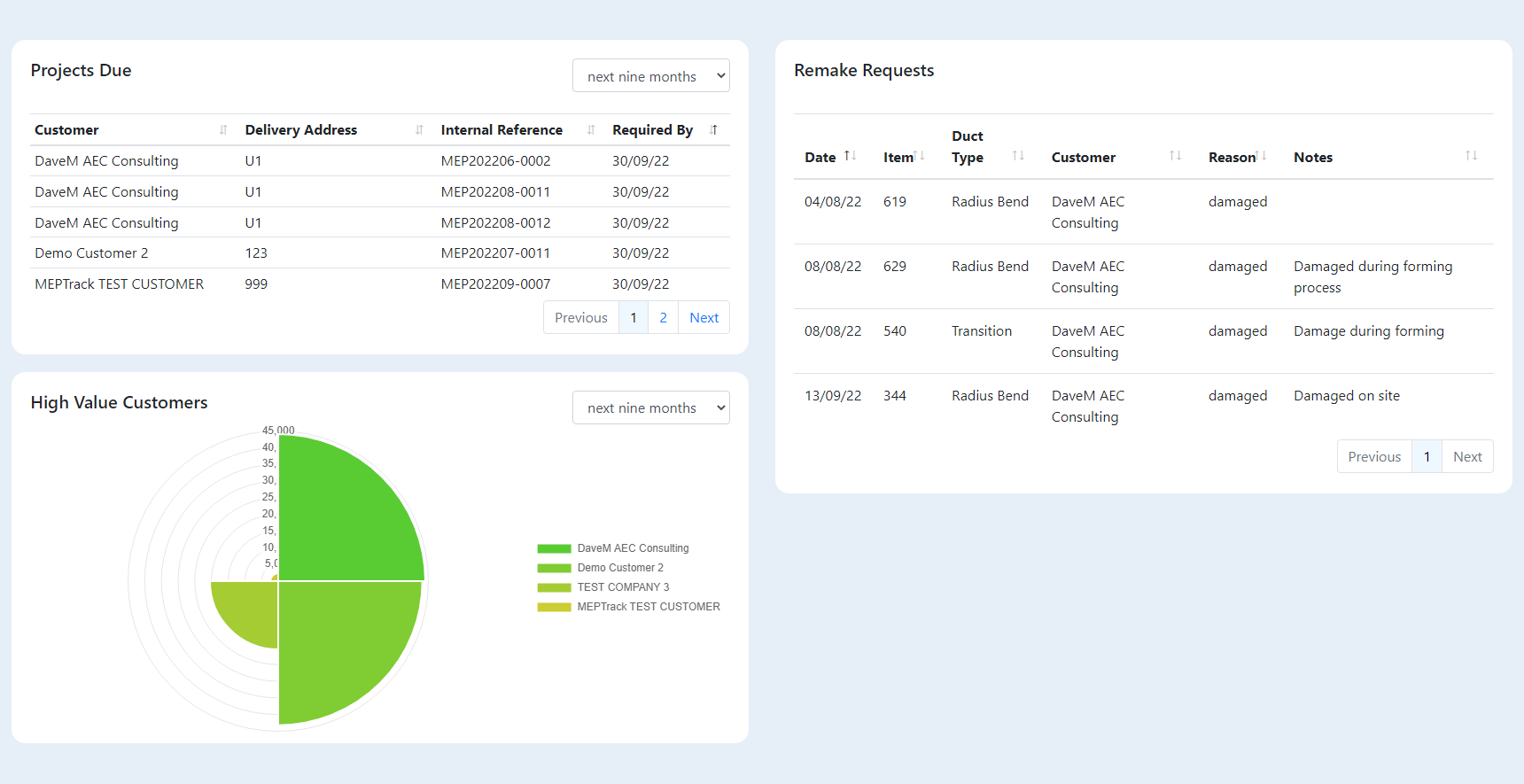Click MEPTrack TEST CUSTOMER legend color swatch
Screen dimensions: 1524x784
tap(554, 607)
